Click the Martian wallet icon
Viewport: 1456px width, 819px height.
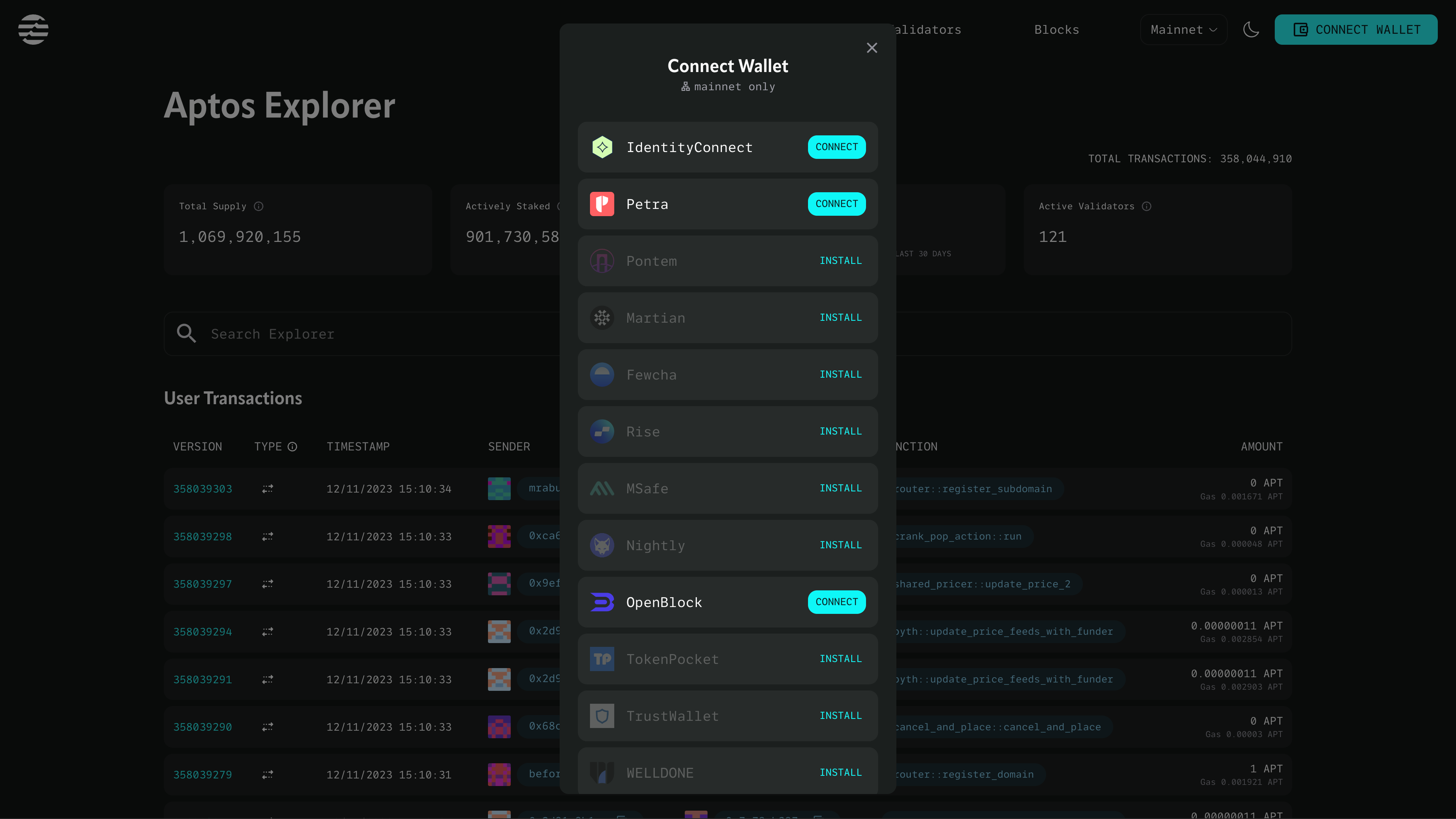click(602, 318)
